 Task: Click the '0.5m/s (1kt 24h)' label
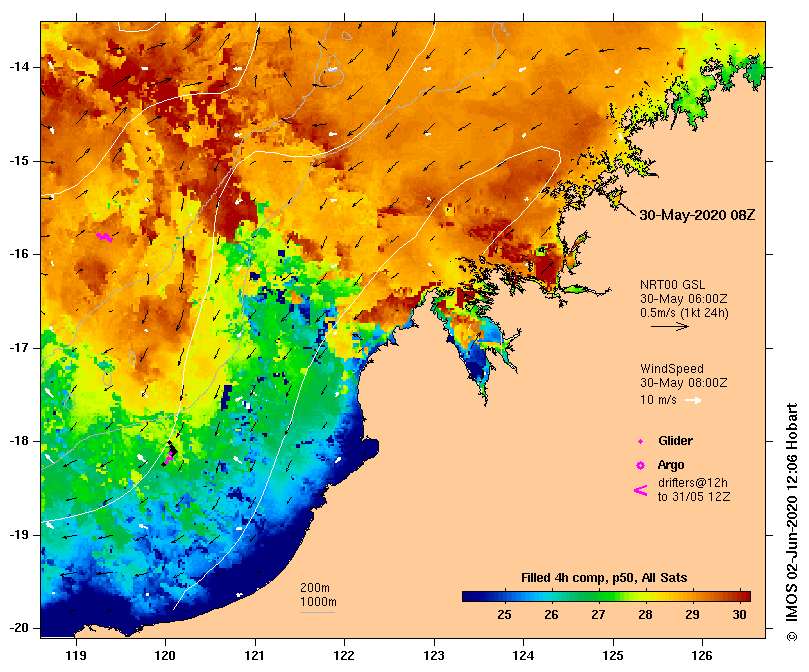[x=684, y=313]
